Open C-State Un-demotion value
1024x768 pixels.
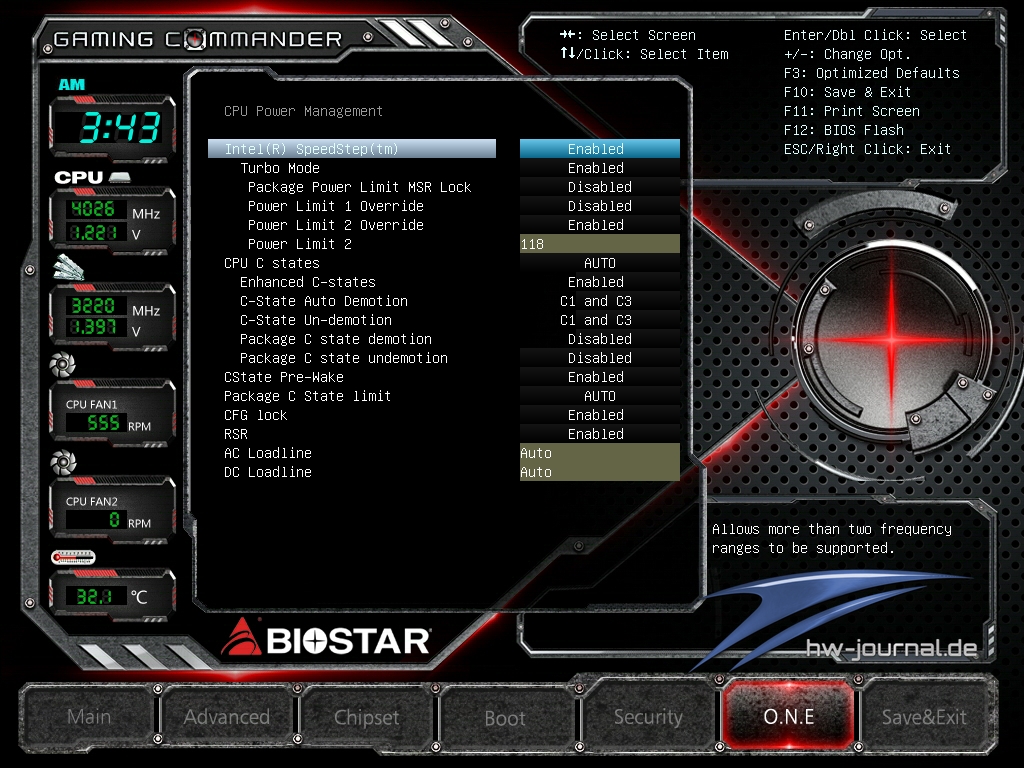[x=600, y=320]
